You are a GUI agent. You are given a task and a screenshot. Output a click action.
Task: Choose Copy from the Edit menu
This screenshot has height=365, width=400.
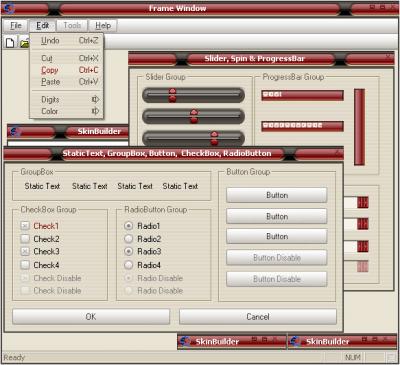tap(67, 70)
